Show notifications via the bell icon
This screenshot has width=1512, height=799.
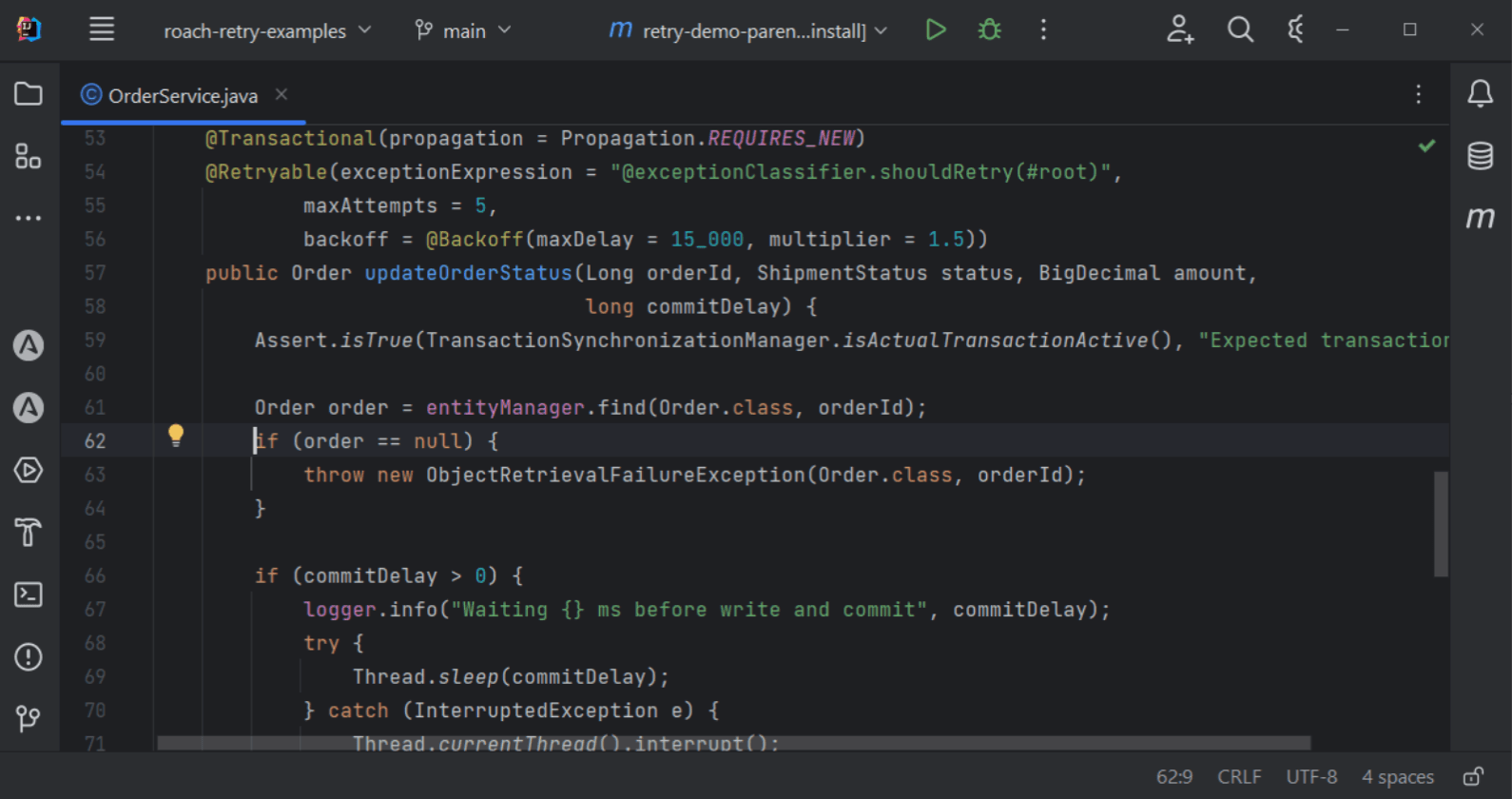pyautogui.click(x=1480, y=94)
